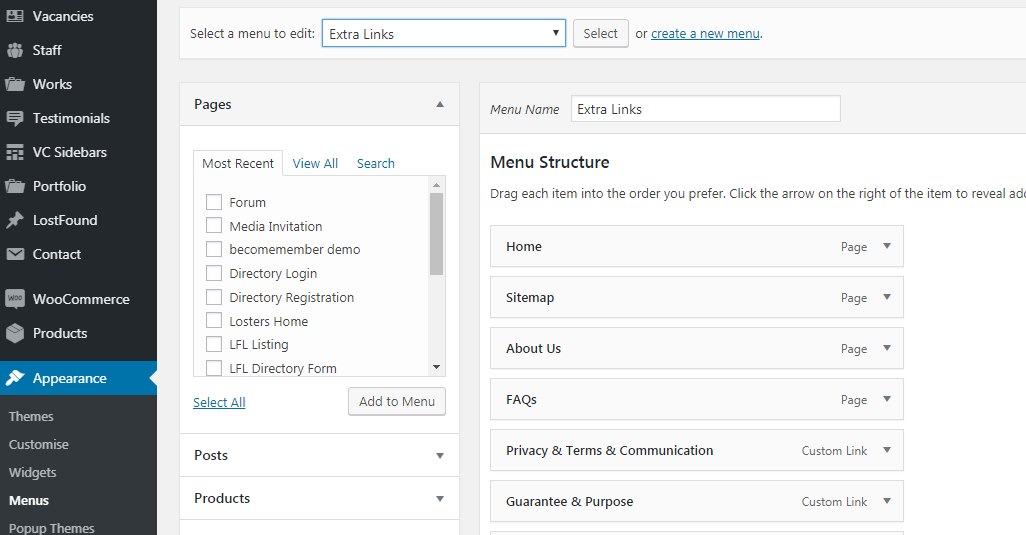Screen dimensions: 1026x535
Task: Click the Contact envelope icon
Action: (15, 254)
